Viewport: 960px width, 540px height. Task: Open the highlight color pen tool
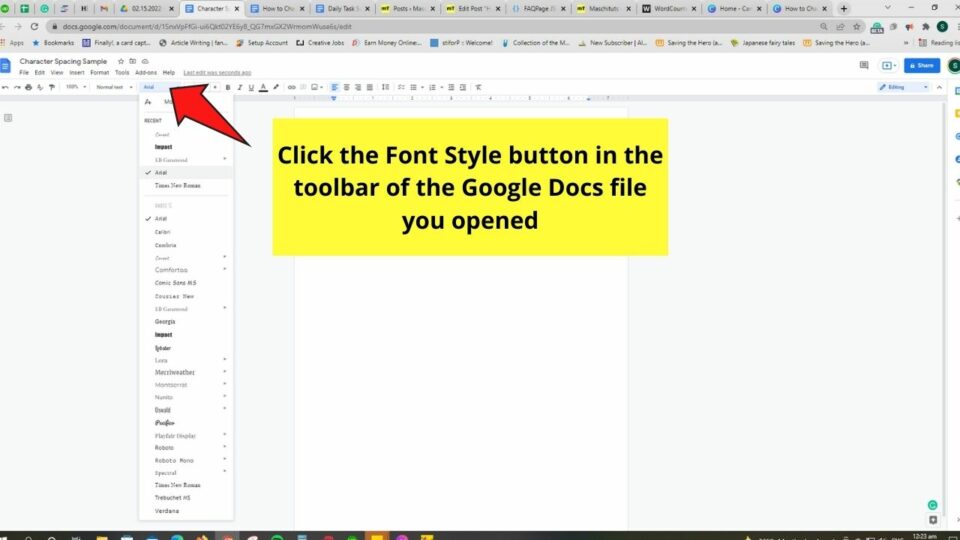point(276,88)
